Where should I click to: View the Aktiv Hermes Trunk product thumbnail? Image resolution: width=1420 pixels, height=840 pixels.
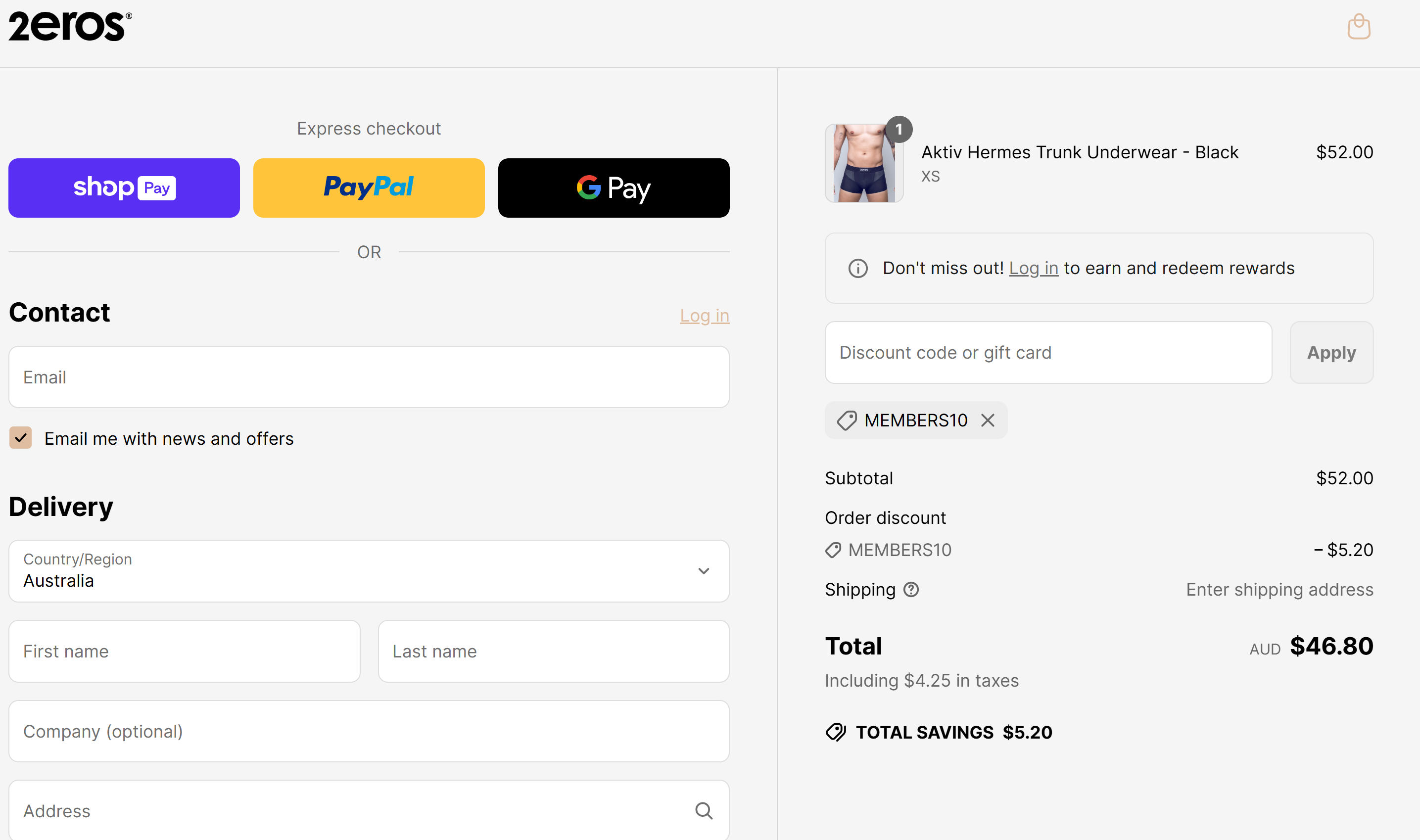(x=864, y=163)
